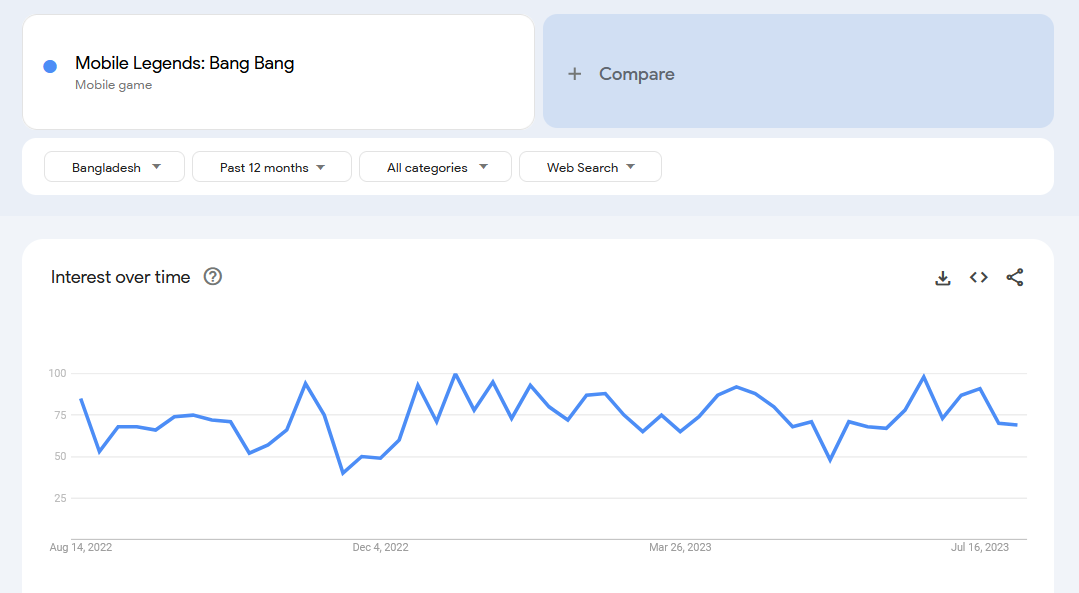The width and height of the screenshot is (1079, 593).
Task: Click the Mobile game subtitle
Action: pos(114,86)
